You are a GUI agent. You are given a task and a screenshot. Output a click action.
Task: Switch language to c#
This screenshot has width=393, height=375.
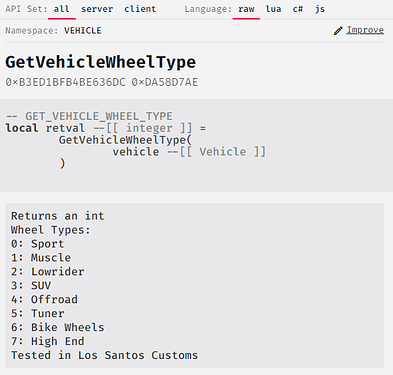click(x=298, y=9)
